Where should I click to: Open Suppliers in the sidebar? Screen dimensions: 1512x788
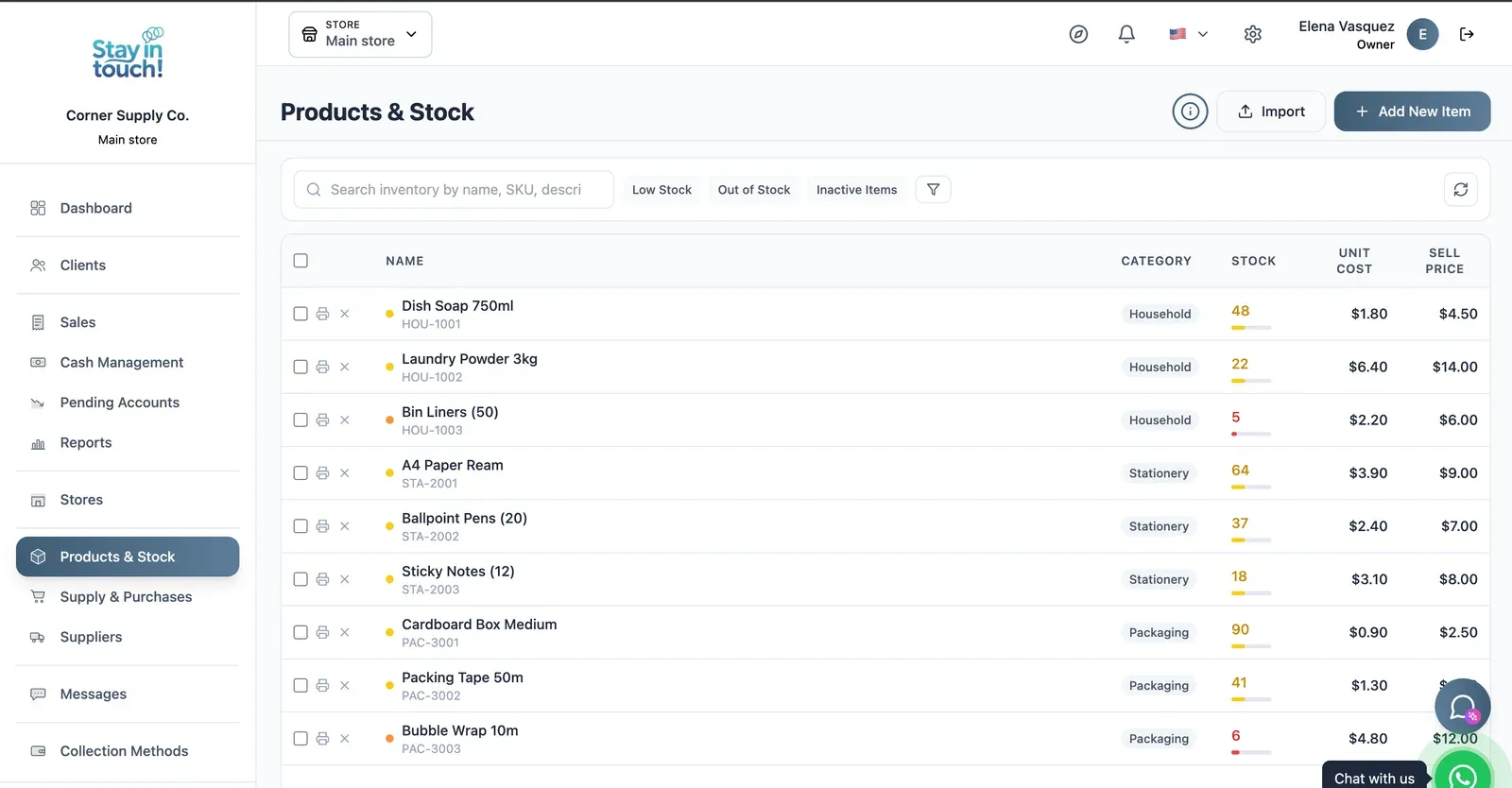point(128,637)
